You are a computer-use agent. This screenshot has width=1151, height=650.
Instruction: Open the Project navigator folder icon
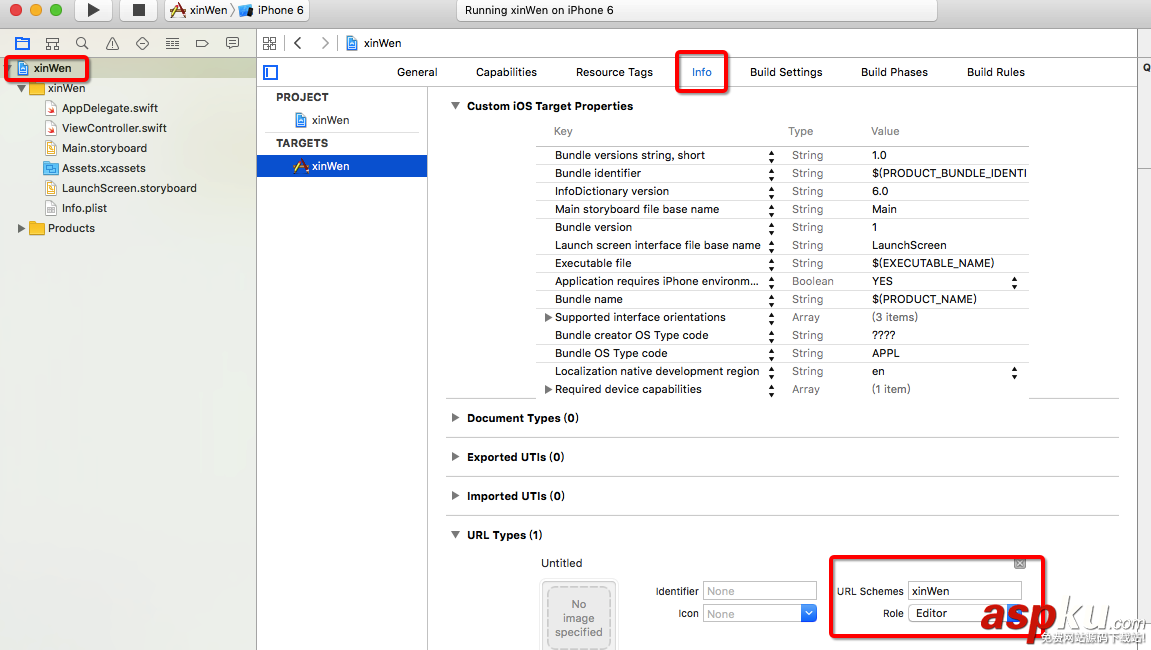pyautogui.click(x=22, y=43)
